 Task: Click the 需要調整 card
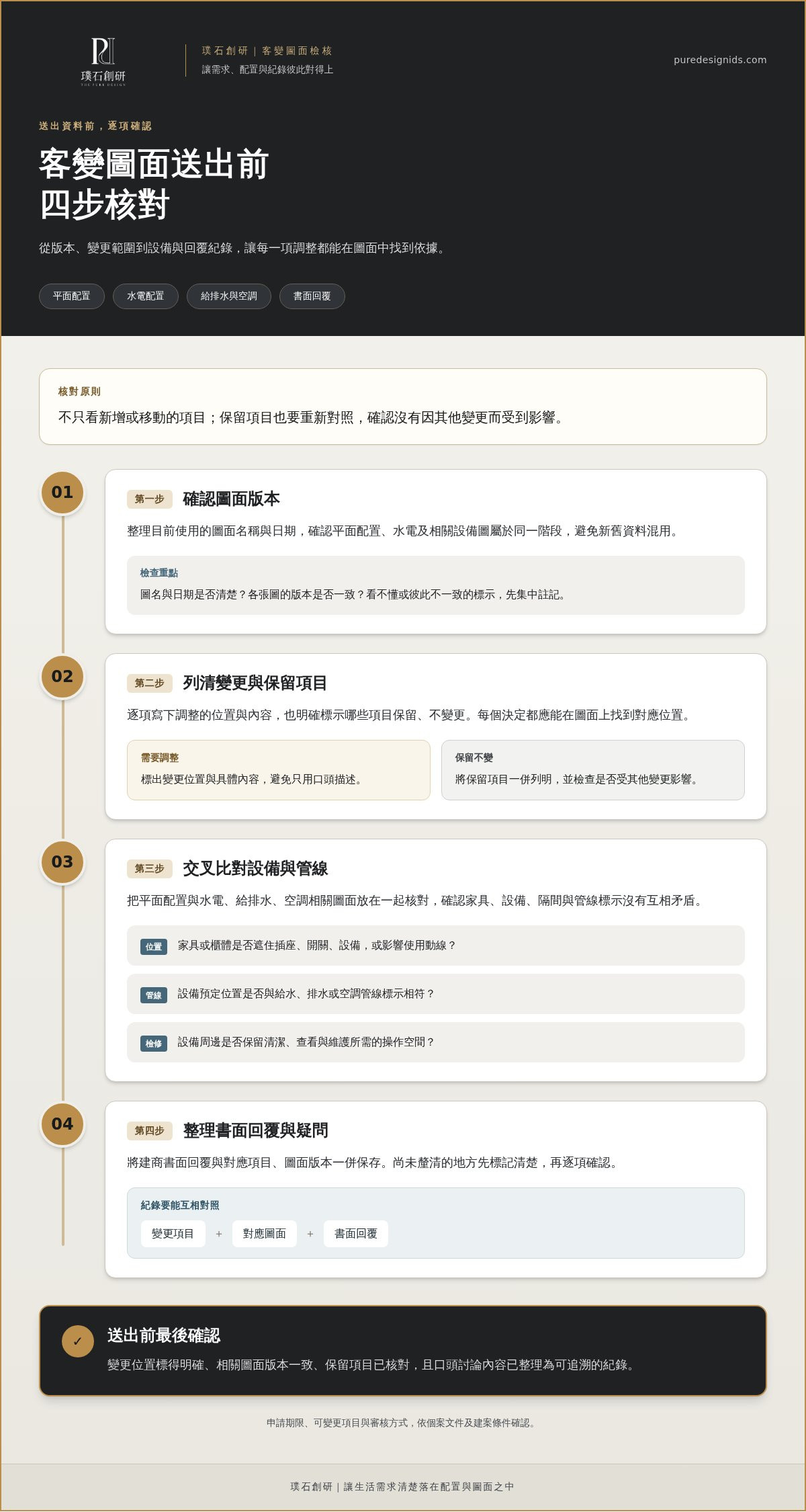click(279, 770)
